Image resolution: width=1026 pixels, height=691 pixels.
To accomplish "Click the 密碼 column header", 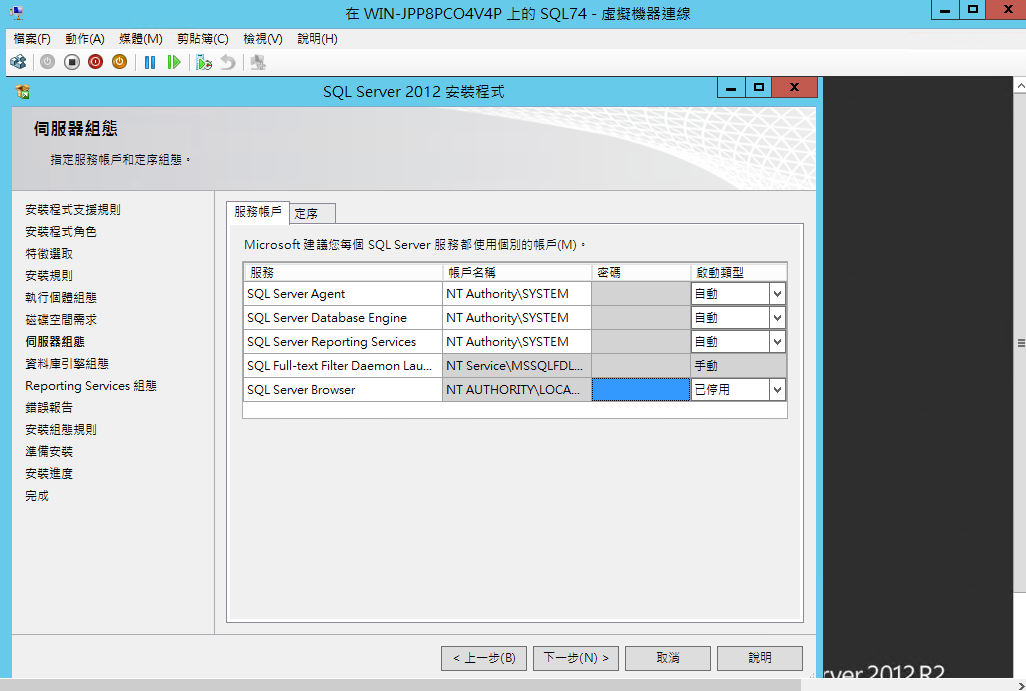I will pos(641,272).
